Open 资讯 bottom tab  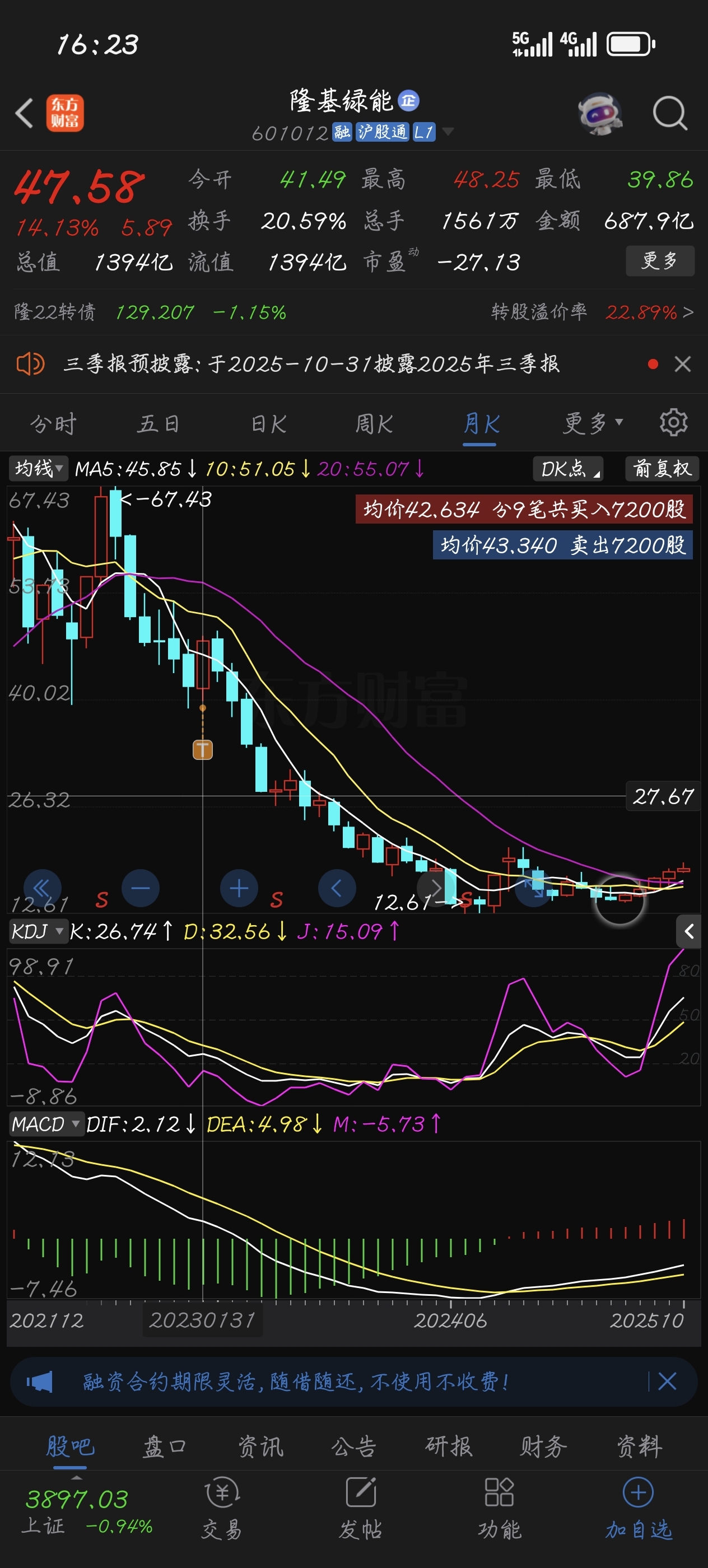[x=260, y=1446]
